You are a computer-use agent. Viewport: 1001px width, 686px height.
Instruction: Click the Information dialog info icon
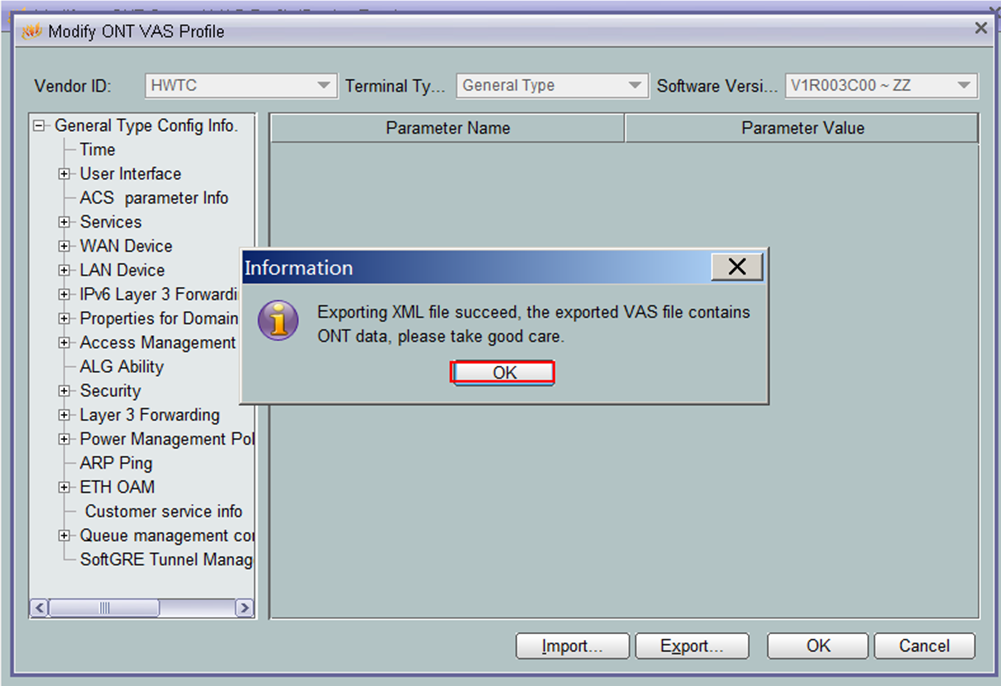277,321
